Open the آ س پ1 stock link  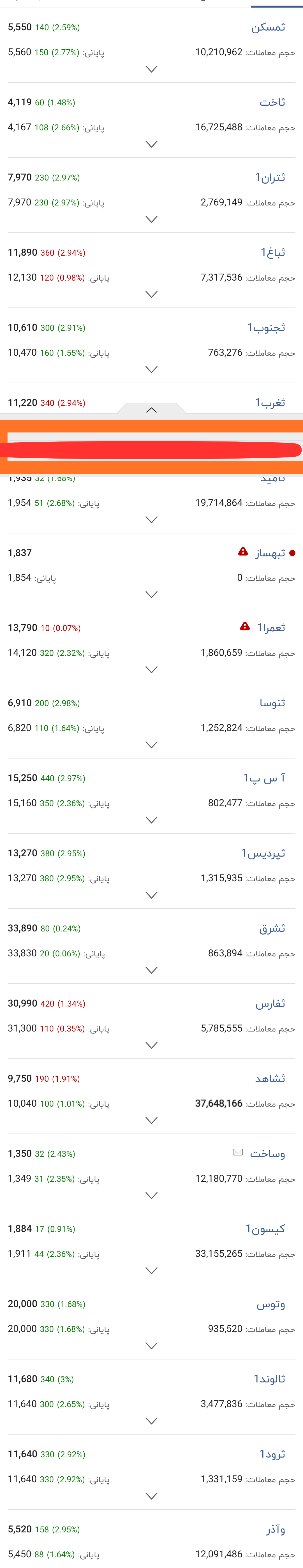click(x=264, y=778)
